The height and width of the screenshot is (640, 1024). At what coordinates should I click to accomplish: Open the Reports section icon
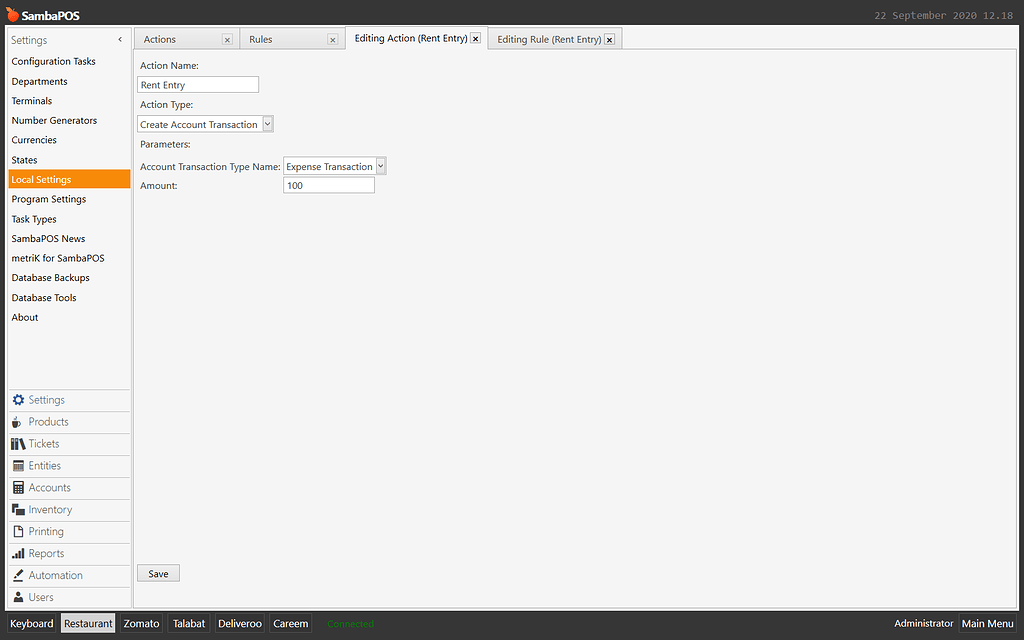(x=20, y=553)
